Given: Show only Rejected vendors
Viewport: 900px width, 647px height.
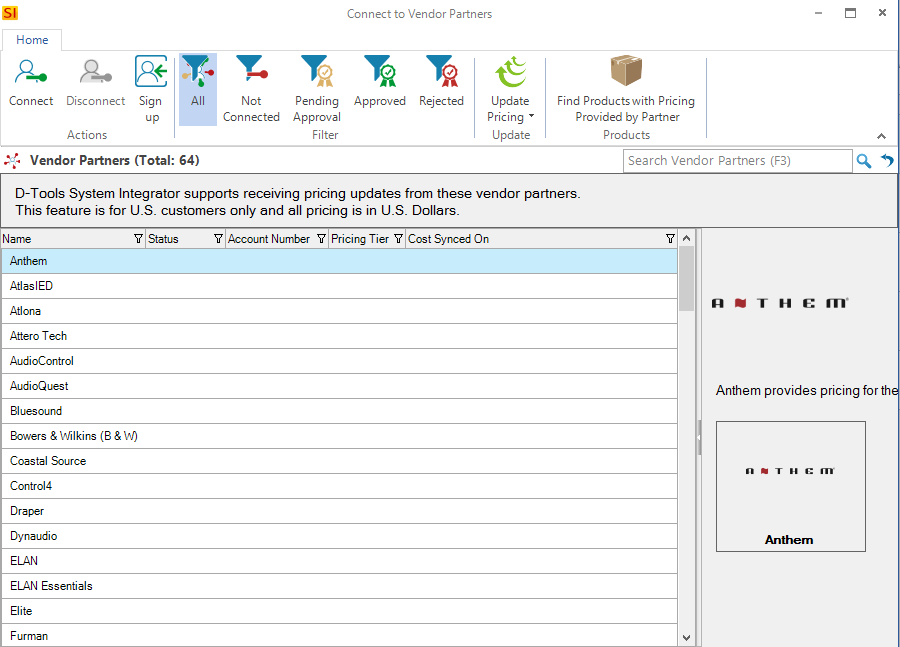Looking at the screenshot, I should 441,82.
